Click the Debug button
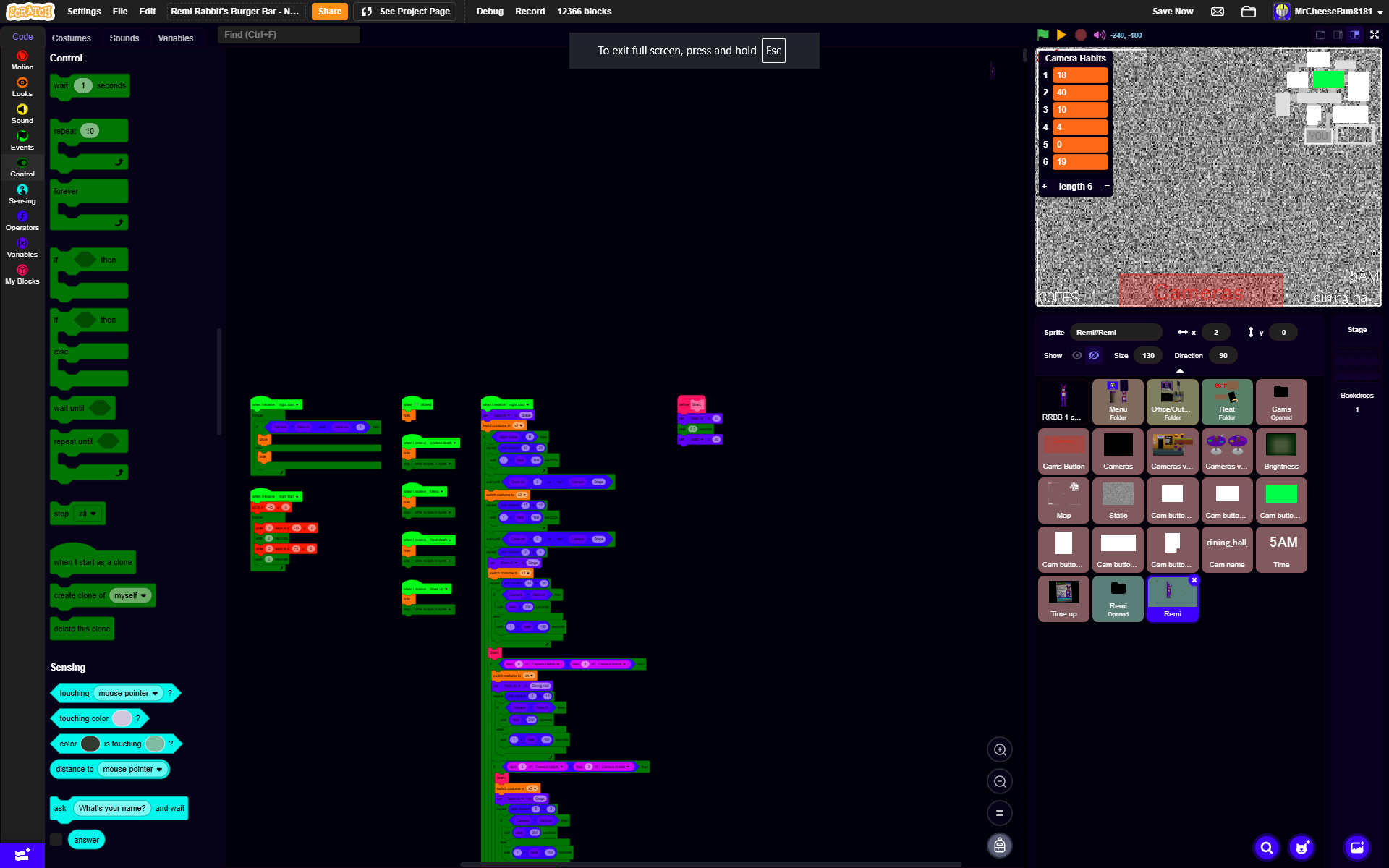This screenshot has width=1389, height=868. tap(490, 11)
